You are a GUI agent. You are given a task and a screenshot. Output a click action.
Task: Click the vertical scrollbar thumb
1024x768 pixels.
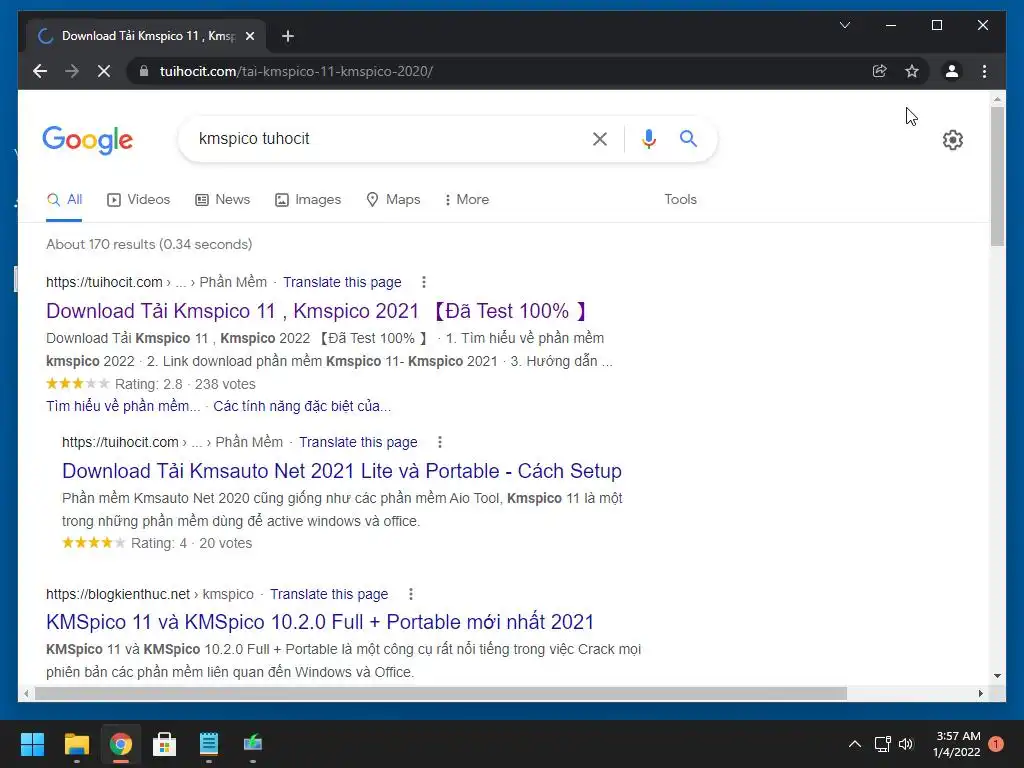(x=997, y=176)
